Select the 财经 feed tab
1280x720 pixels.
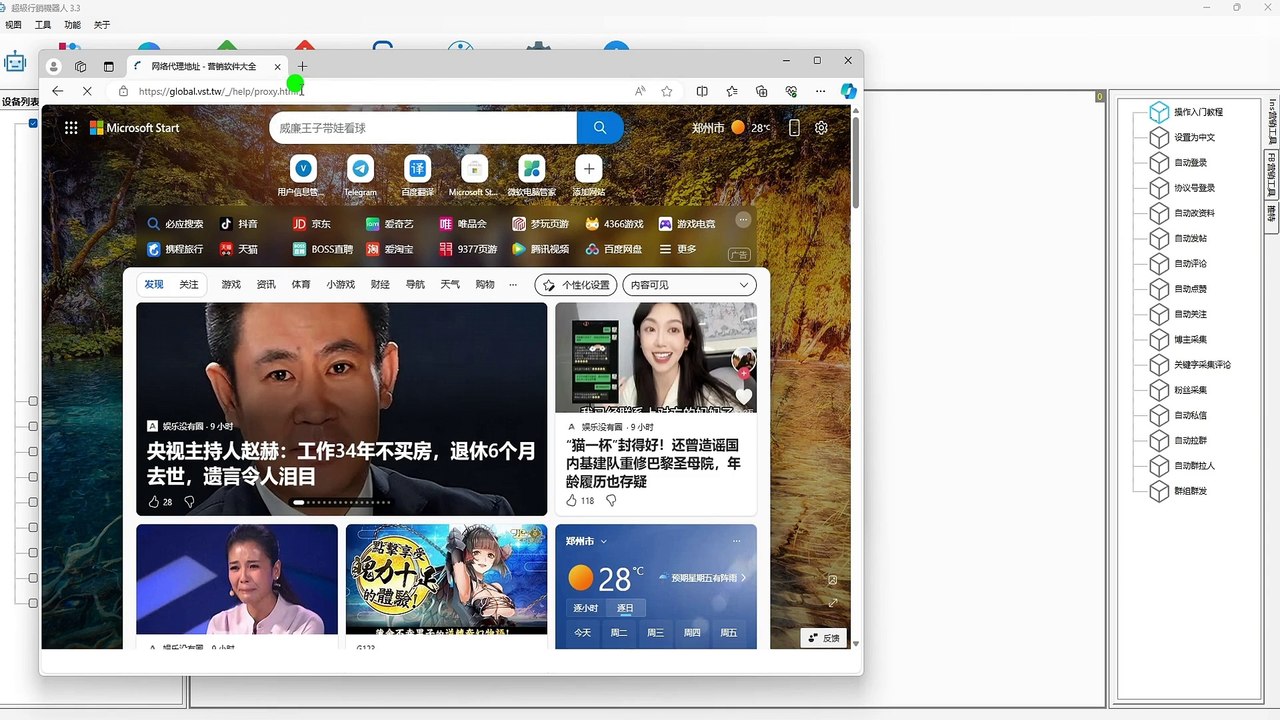click(380, 285)
